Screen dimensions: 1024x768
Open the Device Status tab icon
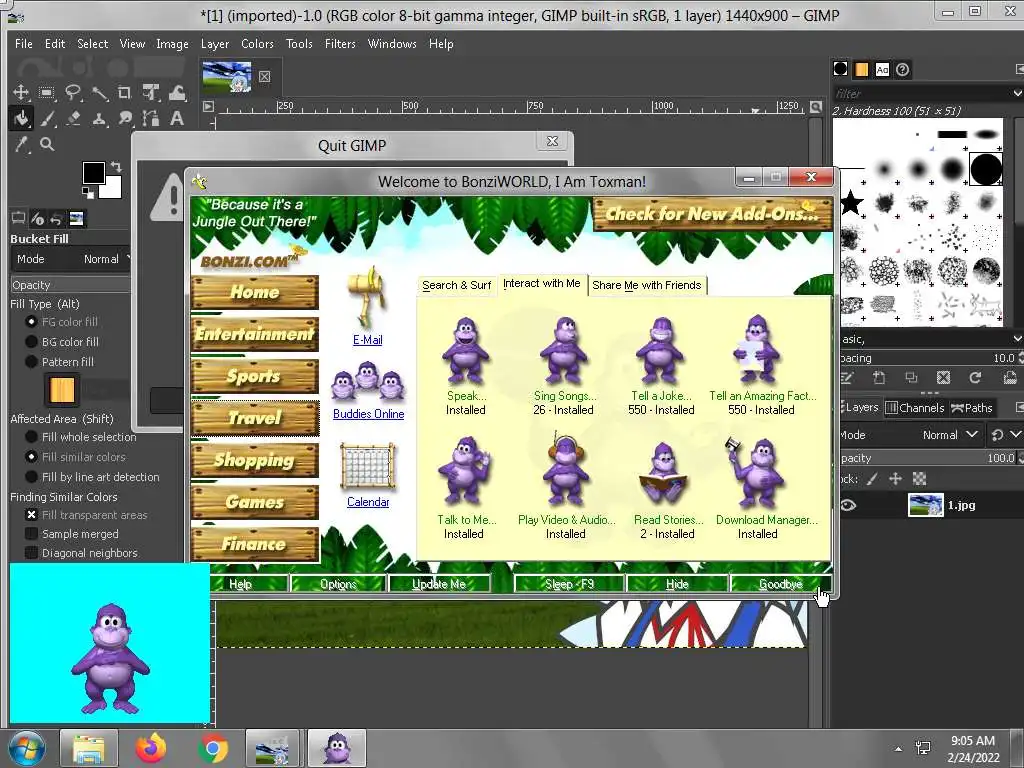[x=37, y=218]
